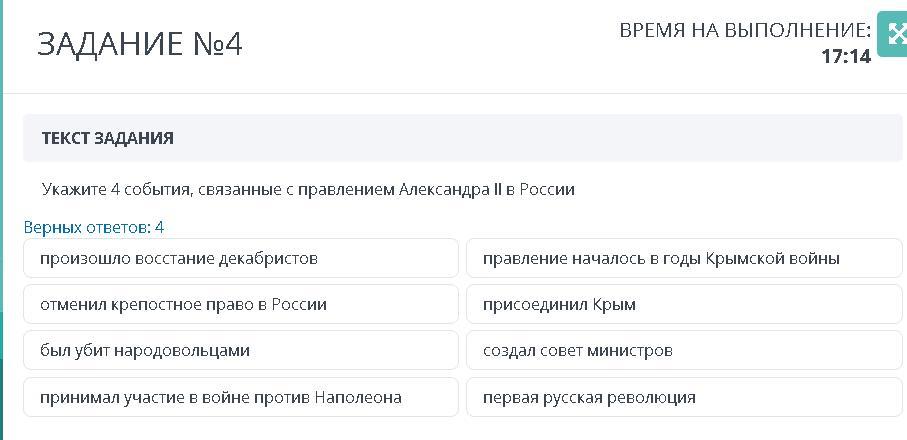907x440 pixels.
Task: Pick the answer 'присоединил Крым'
Action: click(684, 304)
